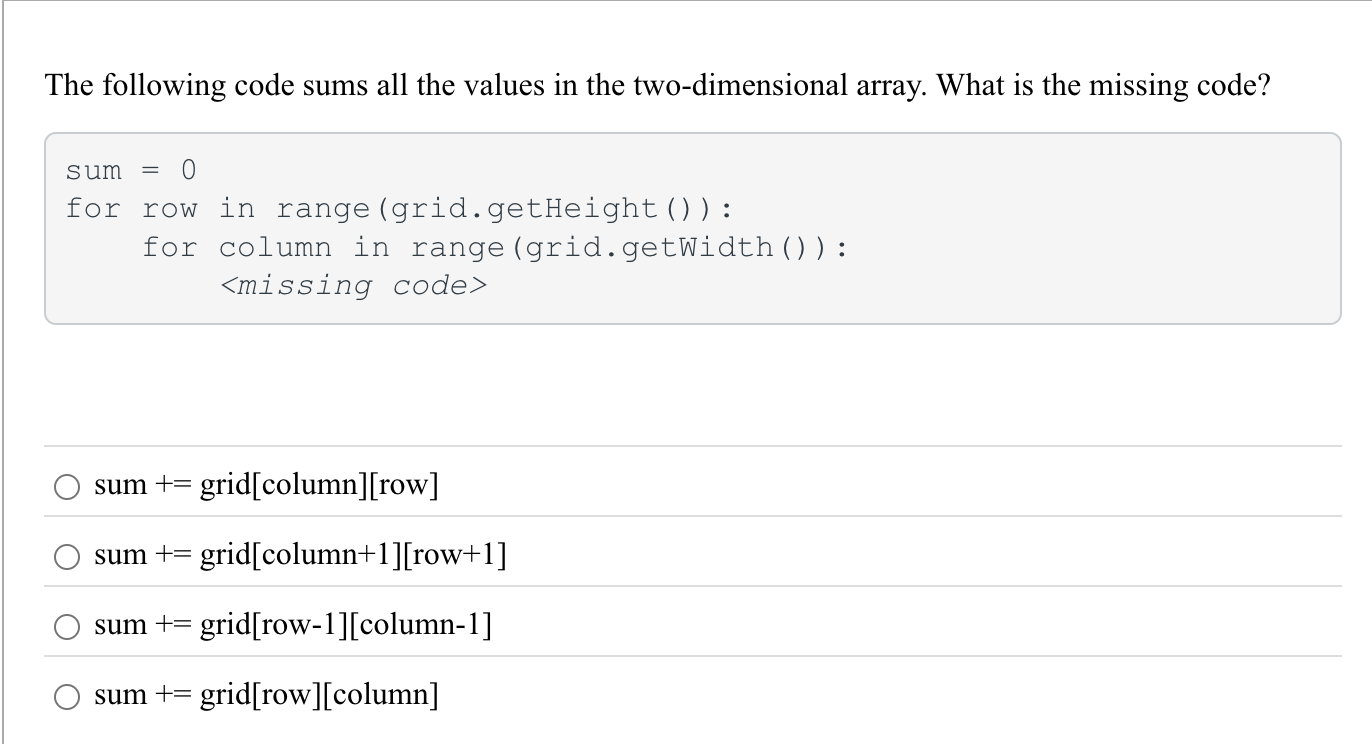This screenshot has width=1372, height=744.
Task: Select the radio button for grid[row-1][column-1]
Action: [x=67, y=627]
